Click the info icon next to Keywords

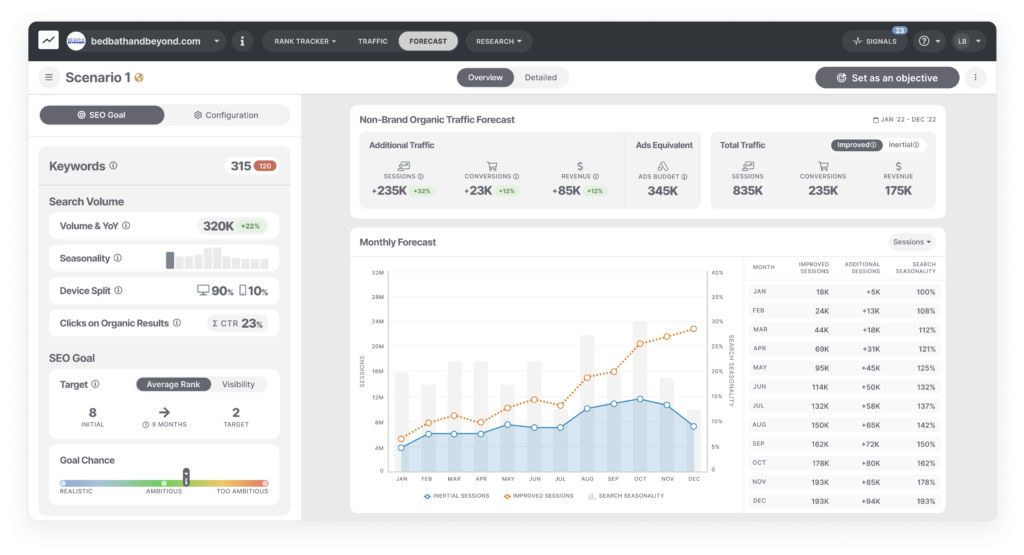(114, 166)
